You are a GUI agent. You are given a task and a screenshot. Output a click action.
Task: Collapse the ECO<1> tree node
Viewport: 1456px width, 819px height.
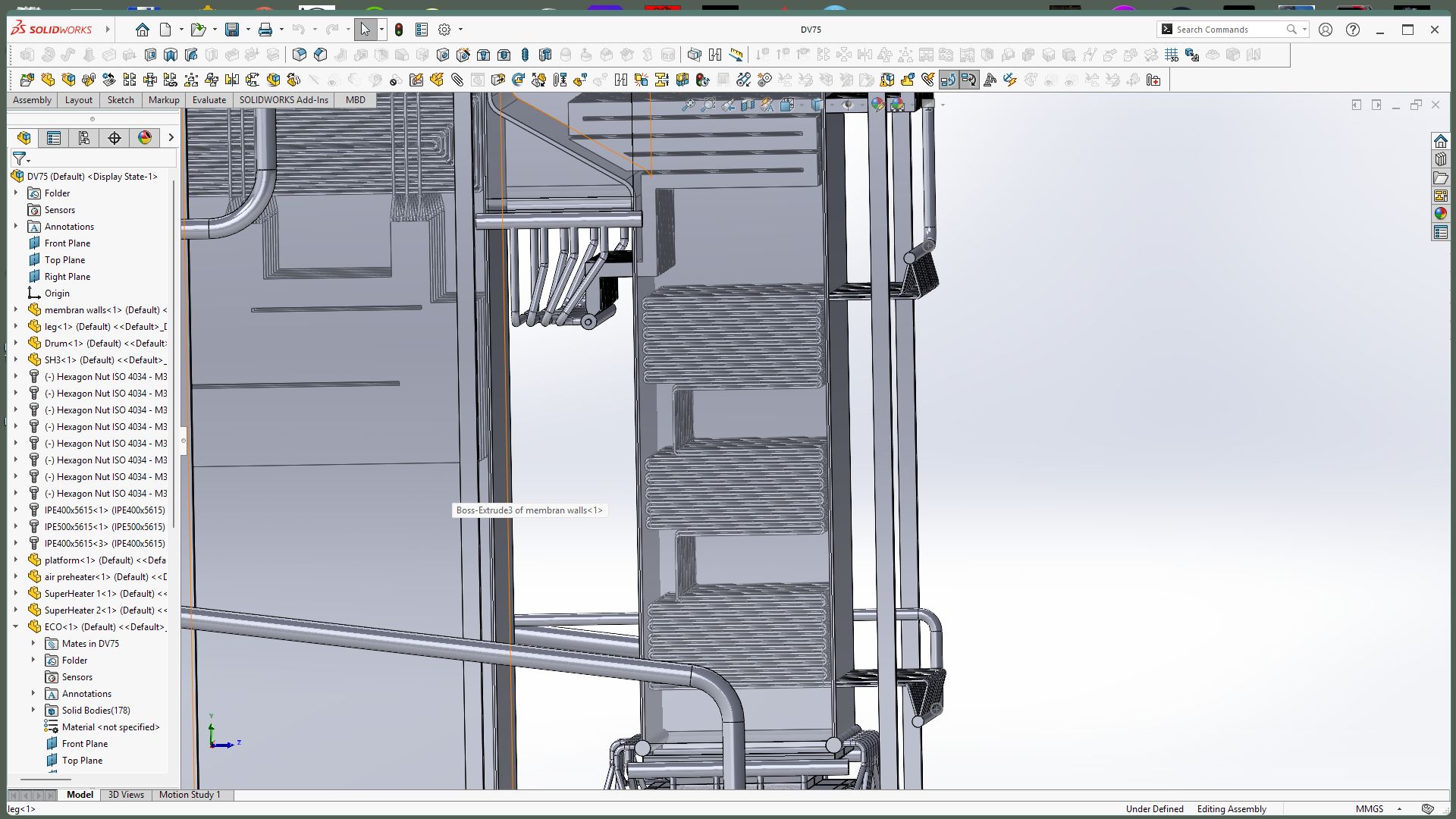click(x=15, y=627)
